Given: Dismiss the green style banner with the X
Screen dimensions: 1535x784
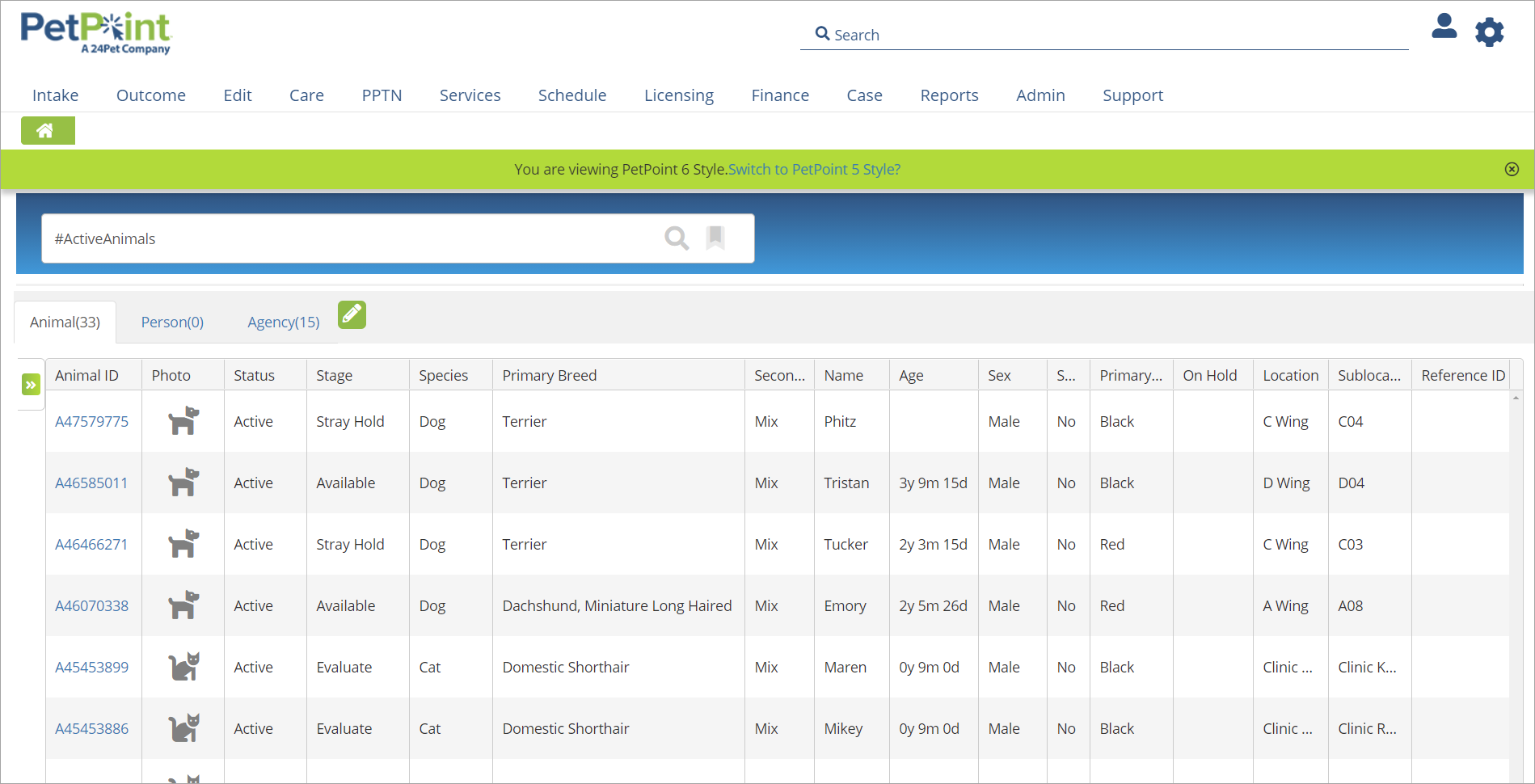Looking at the screenshot, I should click(x=1511, y=169).
